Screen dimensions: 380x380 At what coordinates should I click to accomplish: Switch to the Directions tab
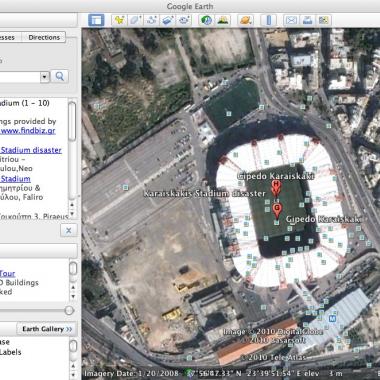(44, 37)
